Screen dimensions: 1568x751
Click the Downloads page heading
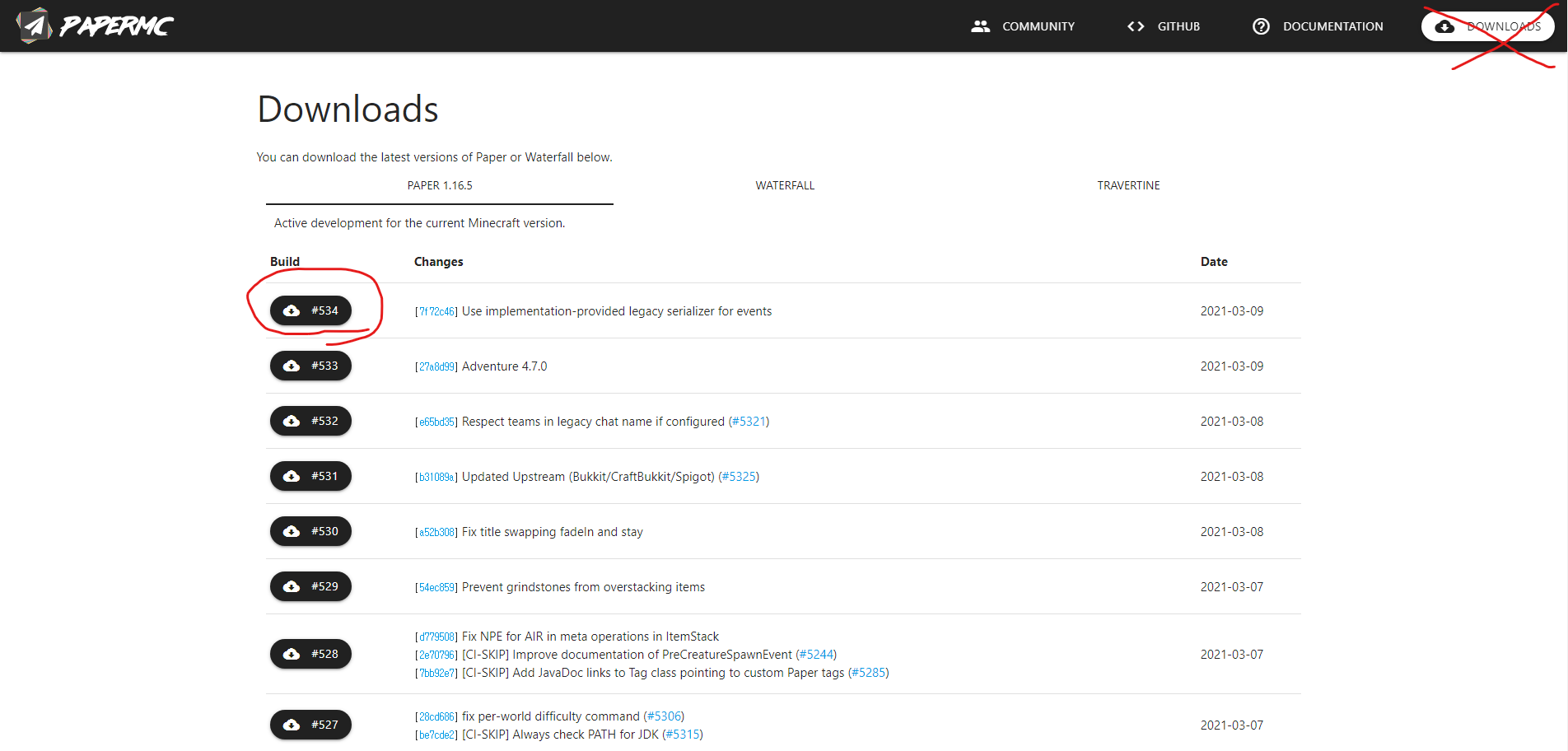click(348, 110)
